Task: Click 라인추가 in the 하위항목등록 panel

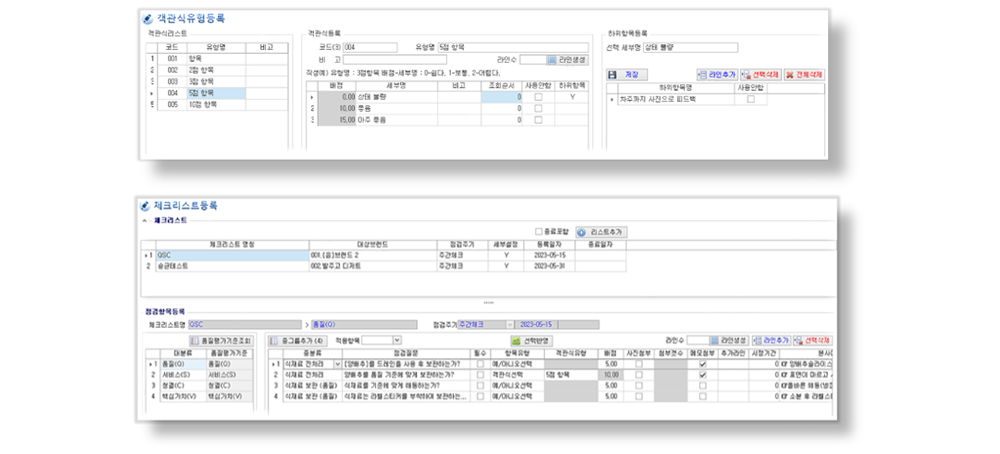Action: tap(717, 75)
